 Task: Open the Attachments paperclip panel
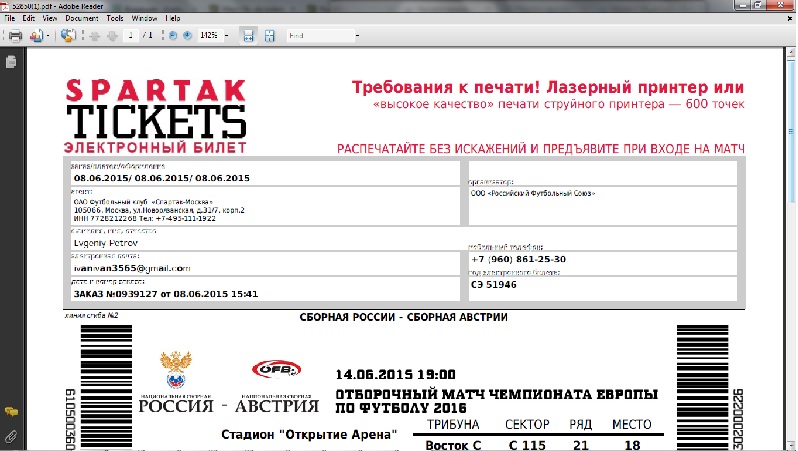point(11,436)
